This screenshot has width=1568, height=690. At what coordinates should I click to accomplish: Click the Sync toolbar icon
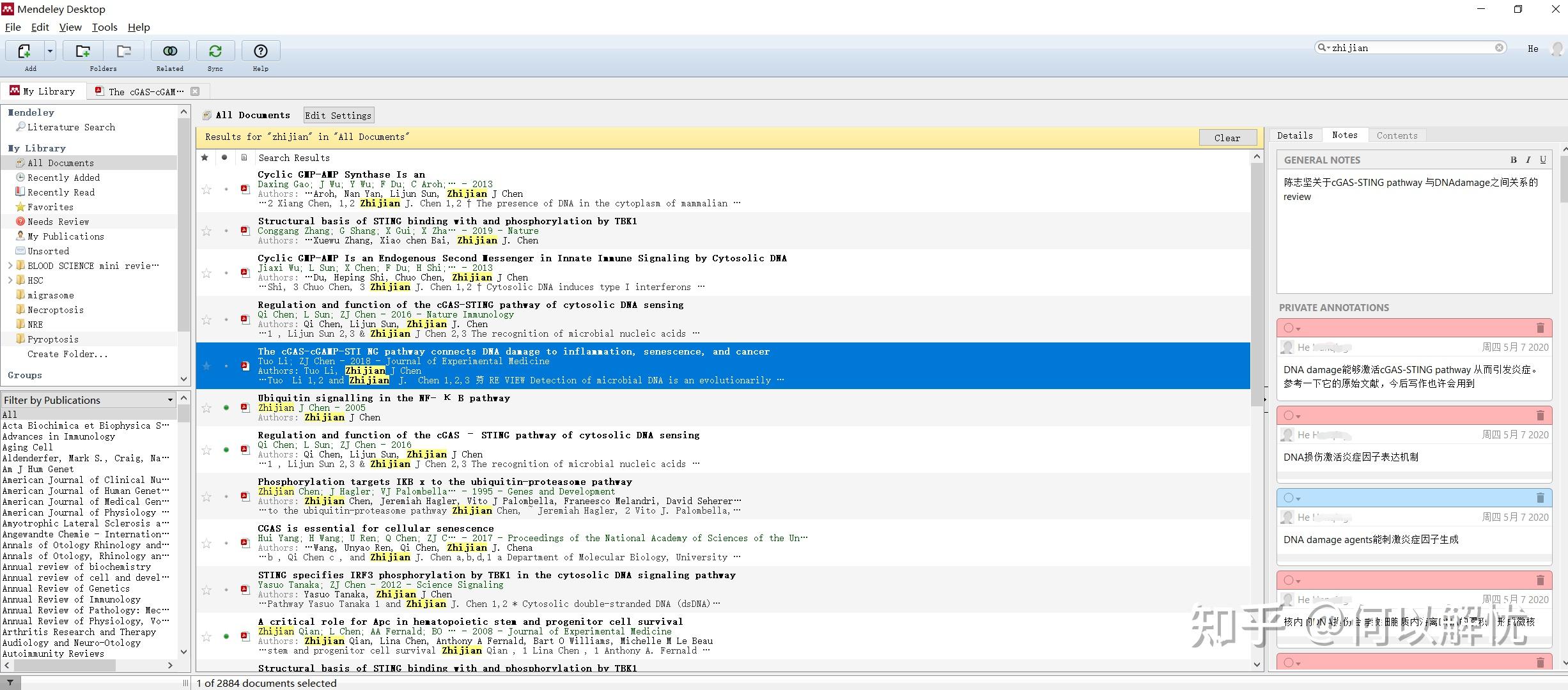(215, 51)
